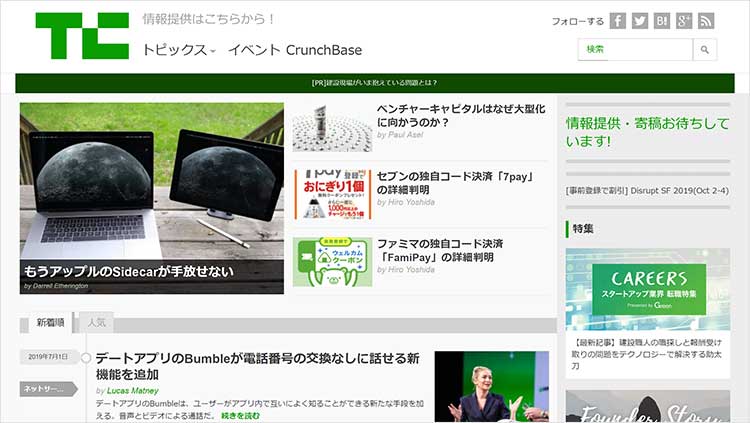Open the Bumble article photo thumbnail
This screenshot has height=423, width=750.
[x=492, y=387]
